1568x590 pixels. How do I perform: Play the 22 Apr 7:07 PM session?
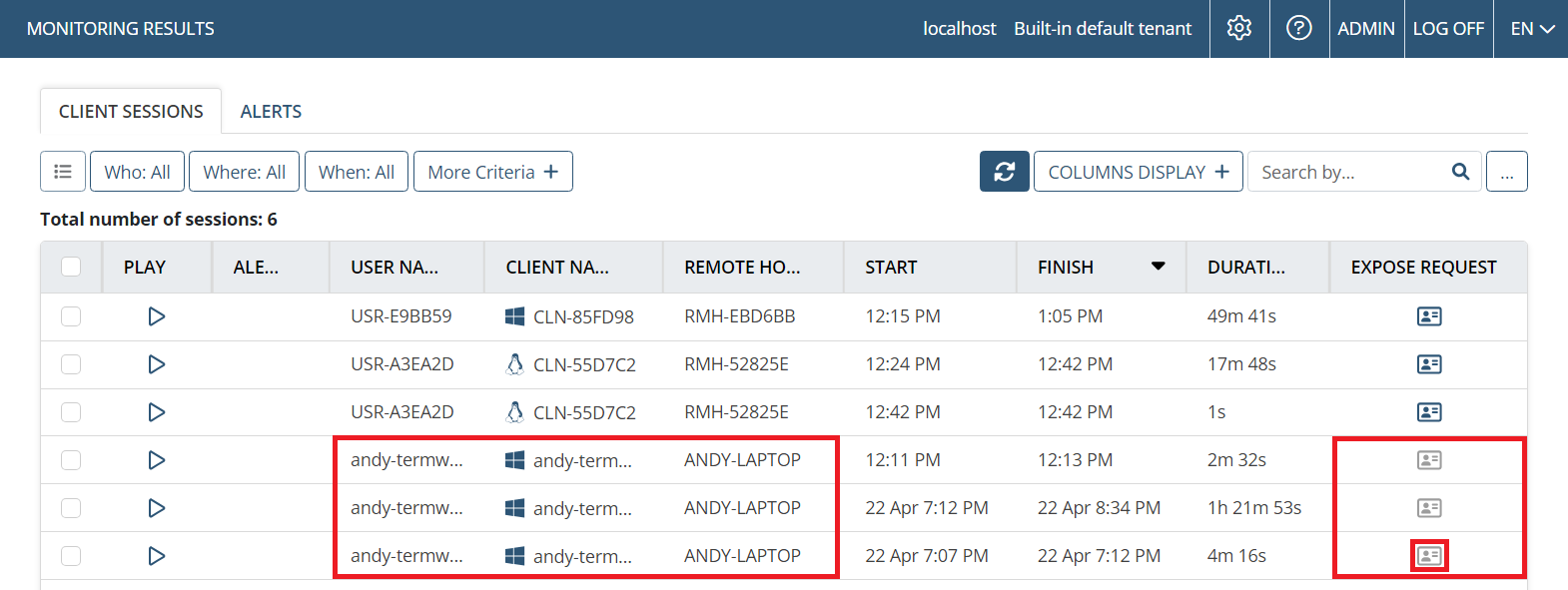pos(156,556)
